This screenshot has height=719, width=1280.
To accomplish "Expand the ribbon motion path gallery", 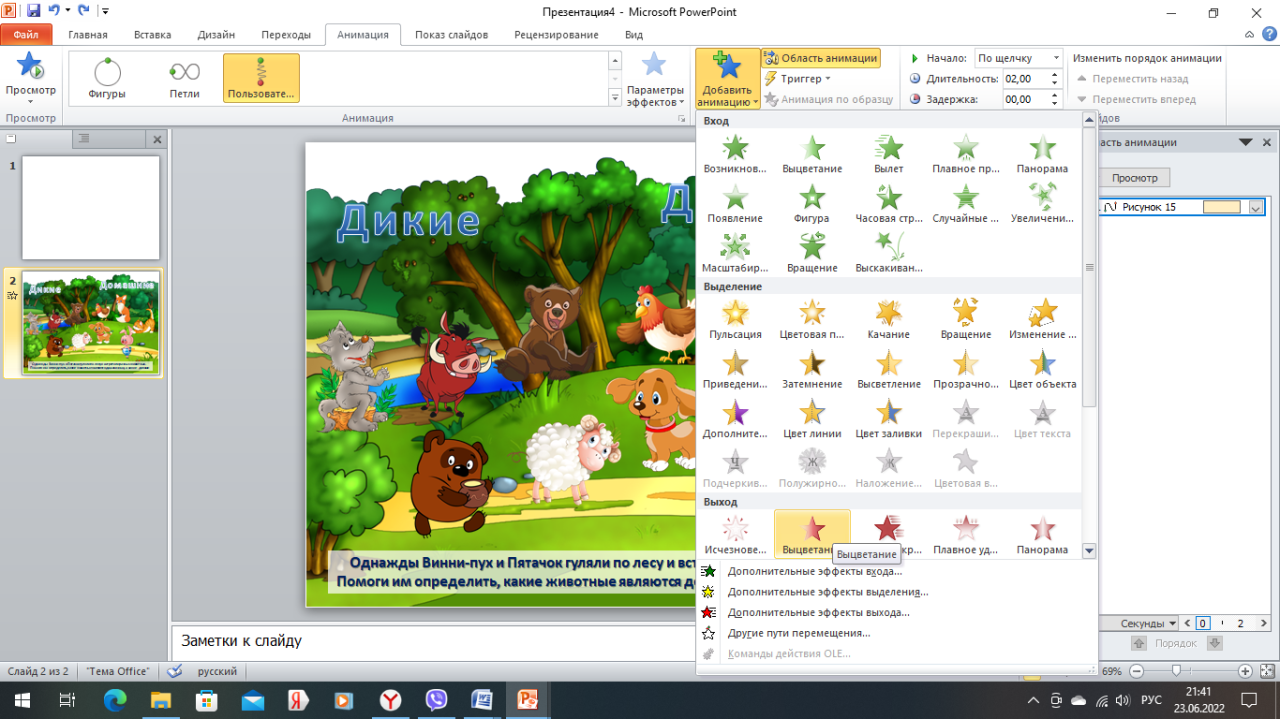I will coord(615,98).
